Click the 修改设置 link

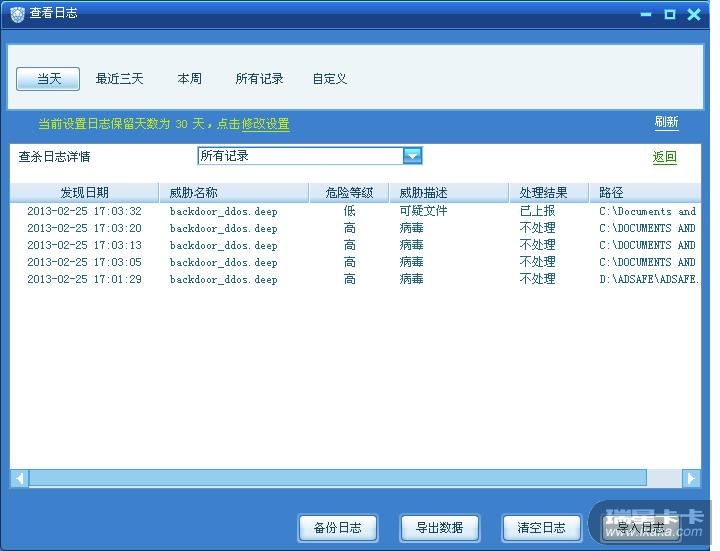click(x=265, y=124)
